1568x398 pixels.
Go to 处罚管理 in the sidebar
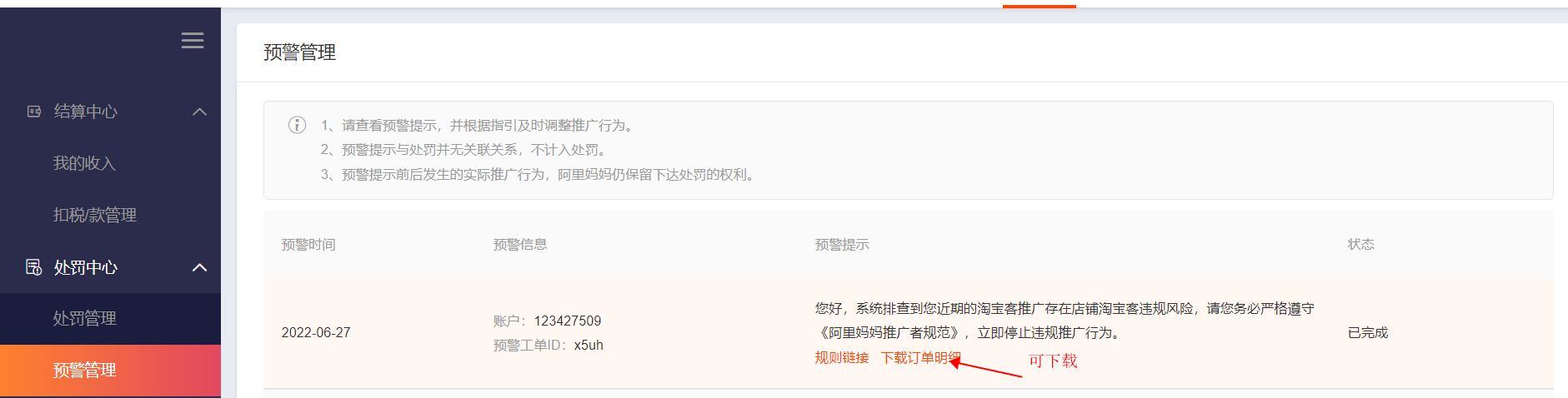(84, 318)
